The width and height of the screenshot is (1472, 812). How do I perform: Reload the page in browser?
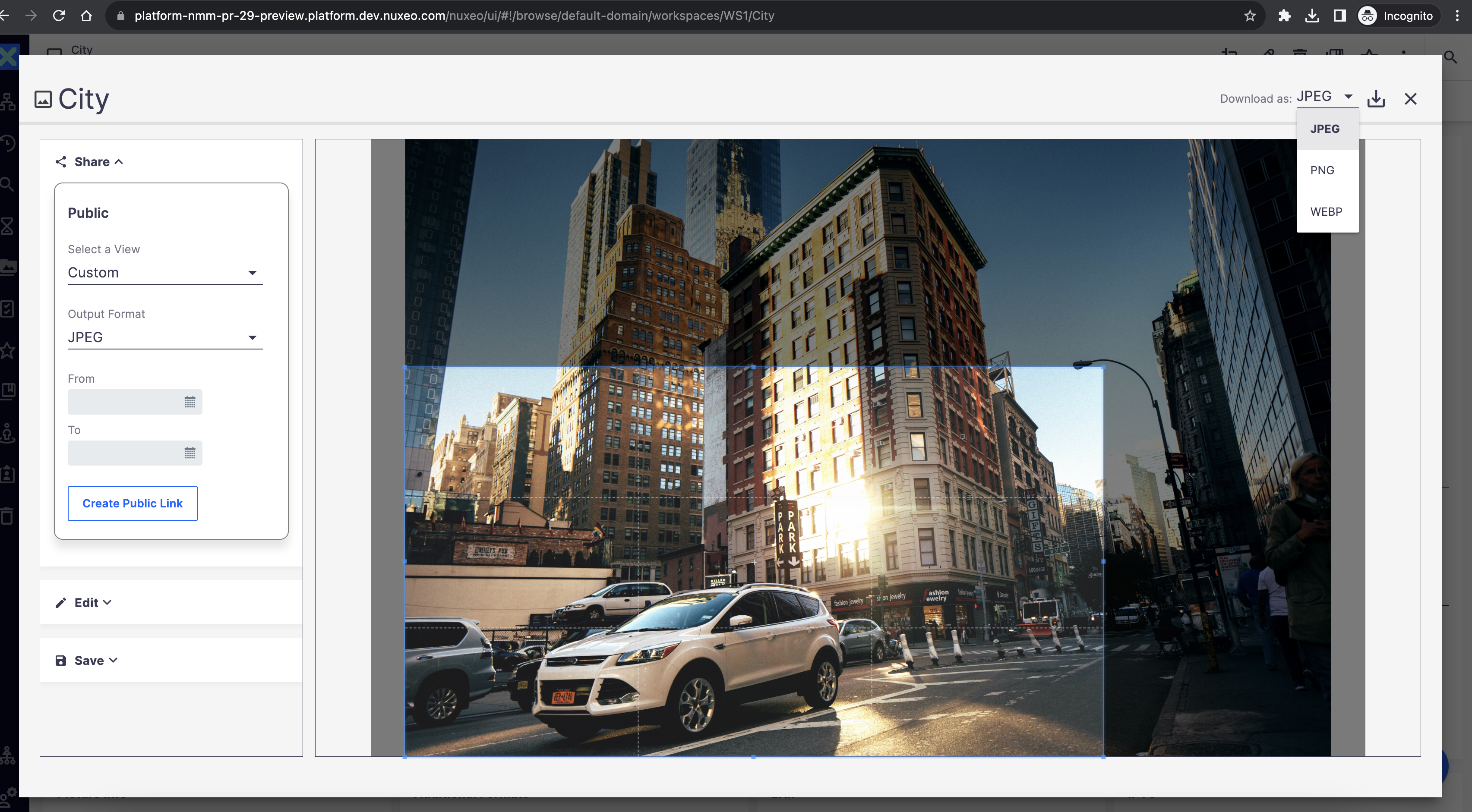(x=59, y=16)
